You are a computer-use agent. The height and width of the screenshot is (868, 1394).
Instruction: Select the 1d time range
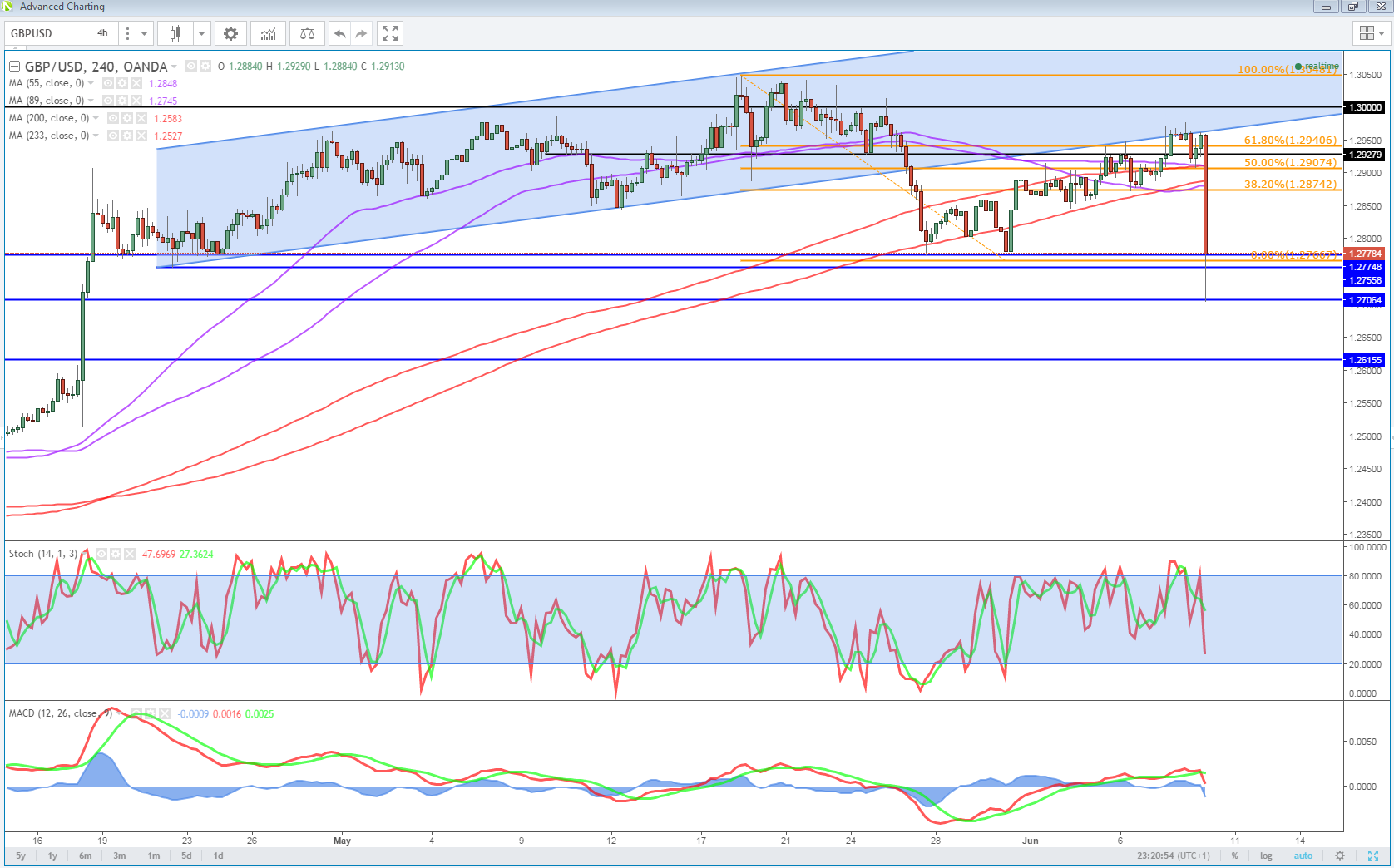[x=218, y=856]
